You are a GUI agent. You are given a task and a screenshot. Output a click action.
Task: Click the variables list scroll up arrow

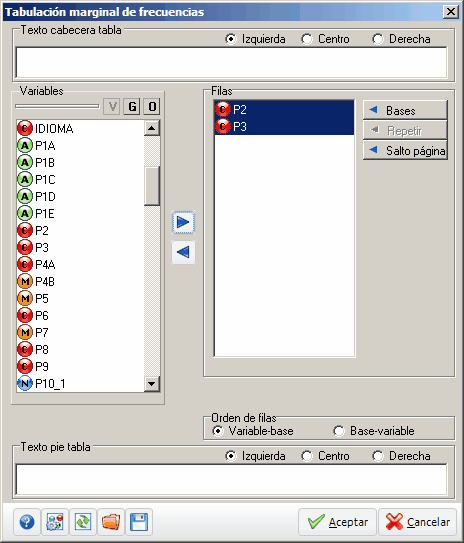point(152,128)
